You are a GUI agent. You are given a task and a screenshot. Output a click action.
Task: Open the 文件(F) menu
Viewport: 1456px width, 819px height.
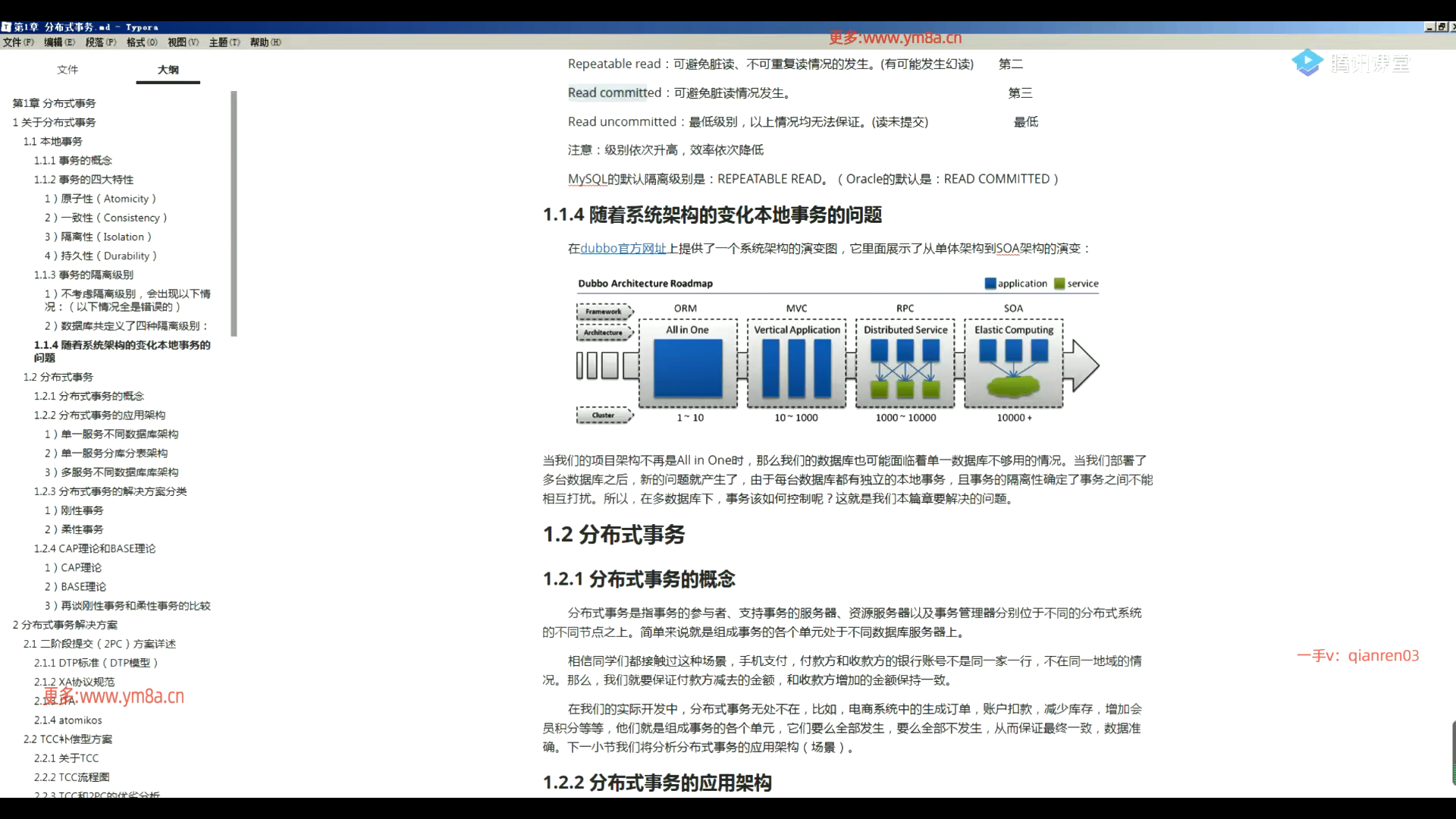coord(18,42)
